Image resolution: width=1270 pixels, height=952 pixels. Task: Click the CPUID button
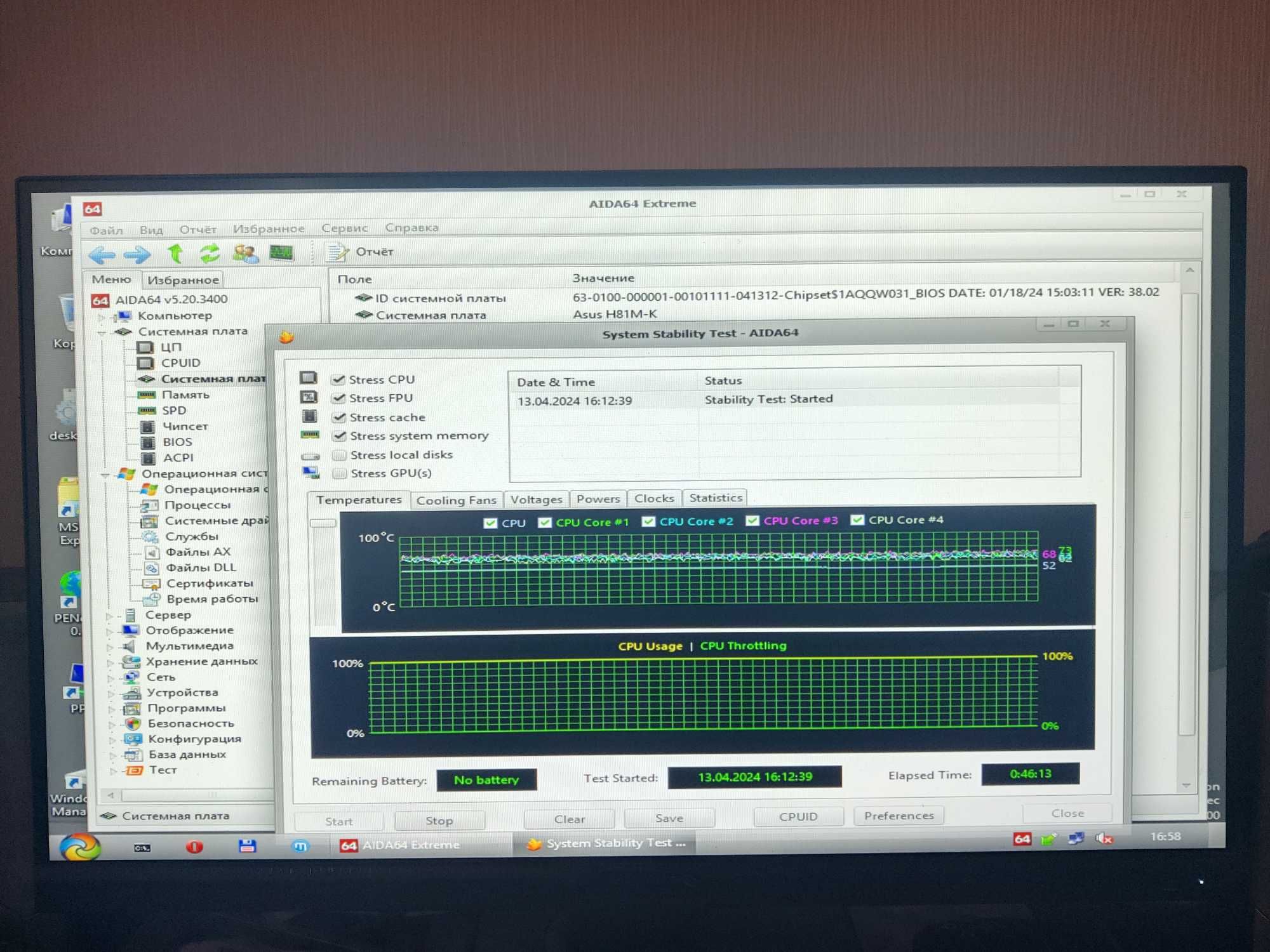click(x=798, y=817)
